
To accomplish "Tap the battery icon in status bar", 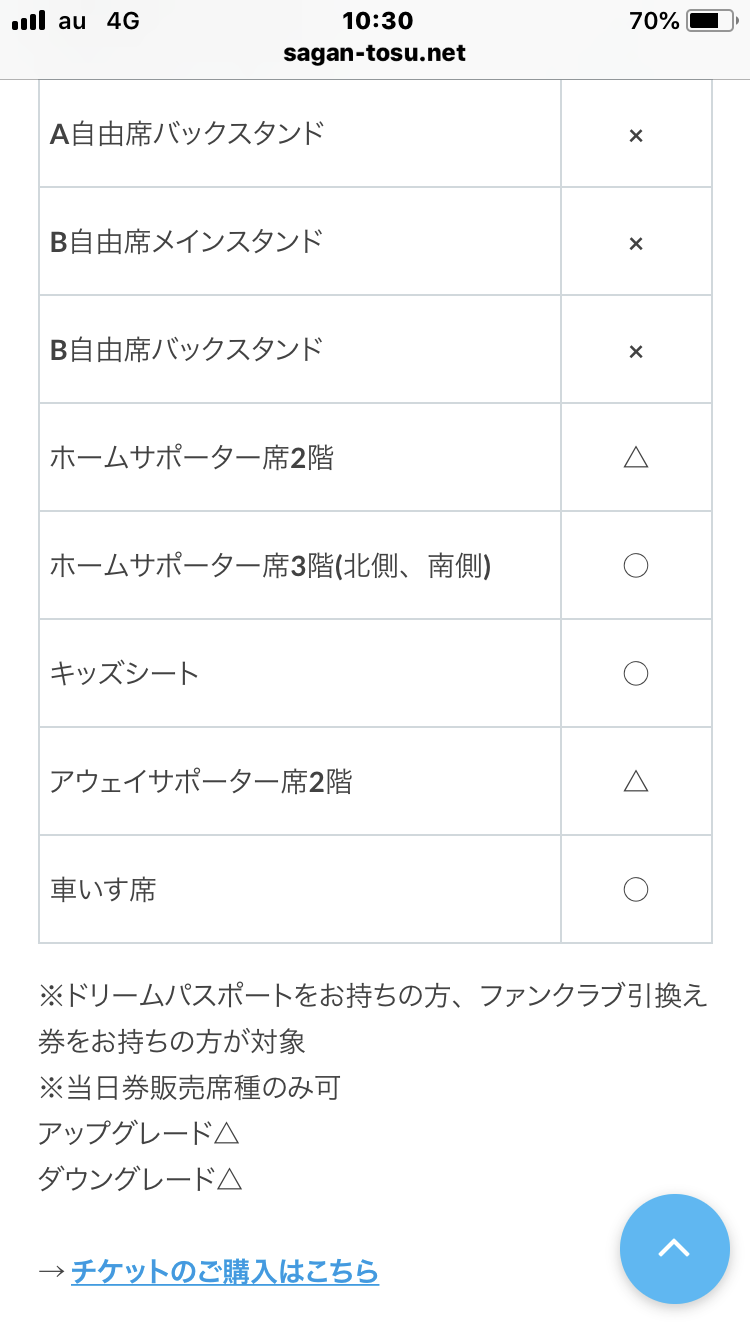I will click(x=710, y=21).
